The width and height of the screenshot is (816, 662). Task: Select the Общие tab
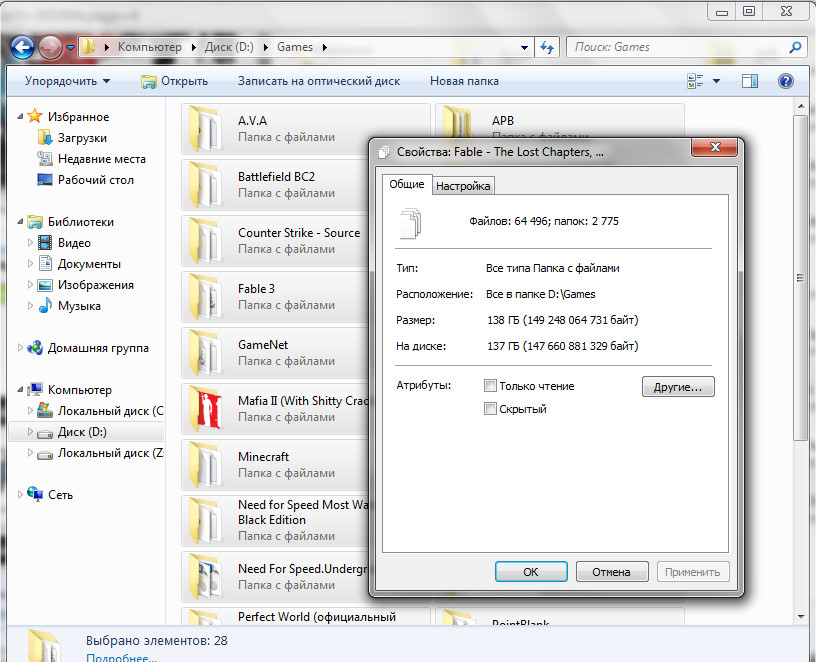(406, 185)
